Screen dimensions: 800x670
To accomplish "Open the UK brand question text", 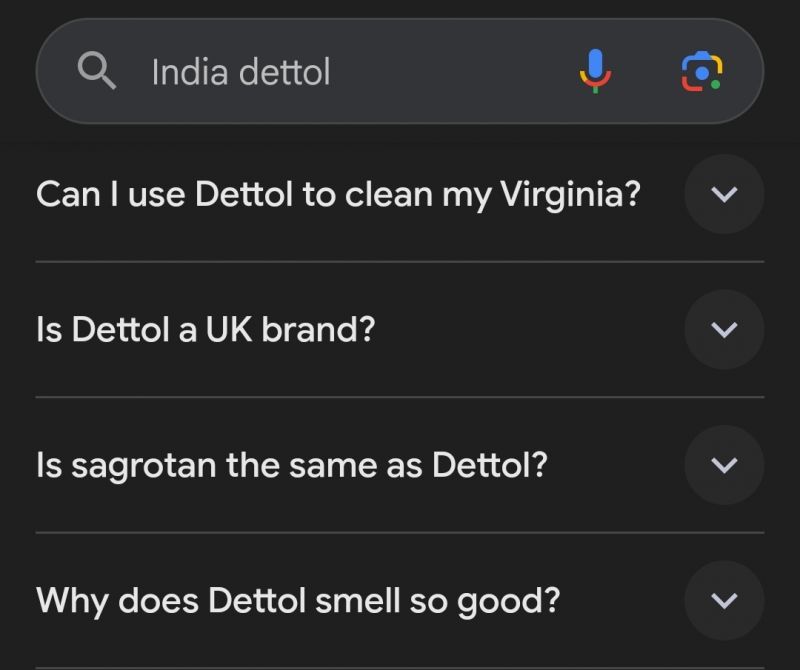I will 206,330.
